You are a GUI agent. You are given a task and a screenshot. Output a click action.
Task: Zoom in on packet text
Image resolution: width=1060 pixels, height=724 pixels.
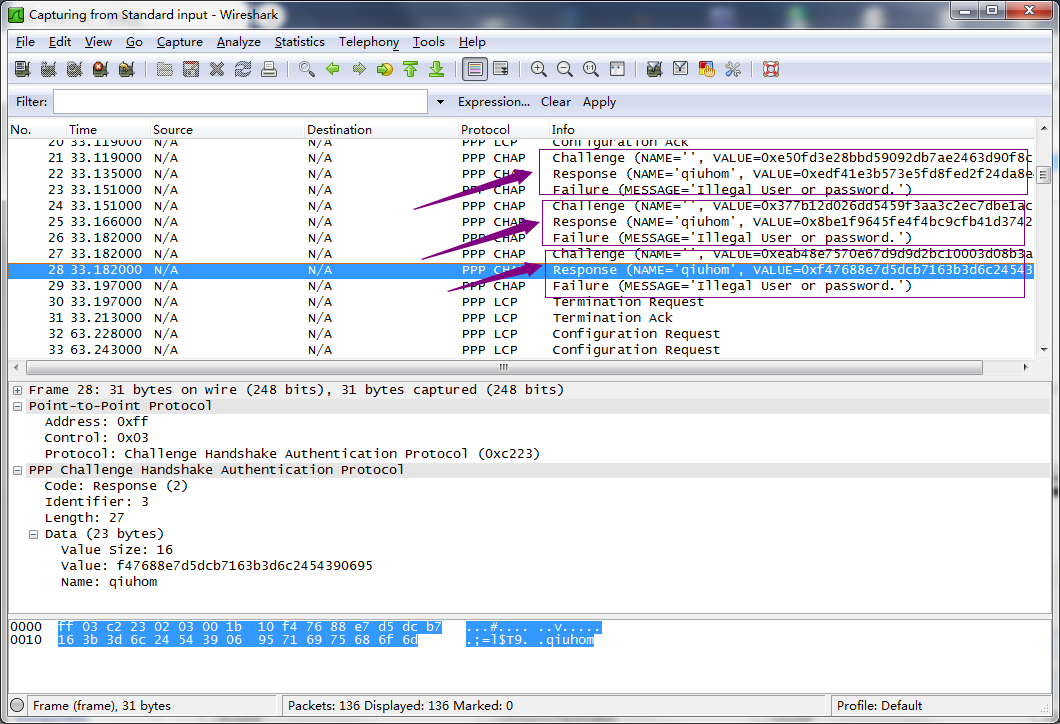(539, 69)
